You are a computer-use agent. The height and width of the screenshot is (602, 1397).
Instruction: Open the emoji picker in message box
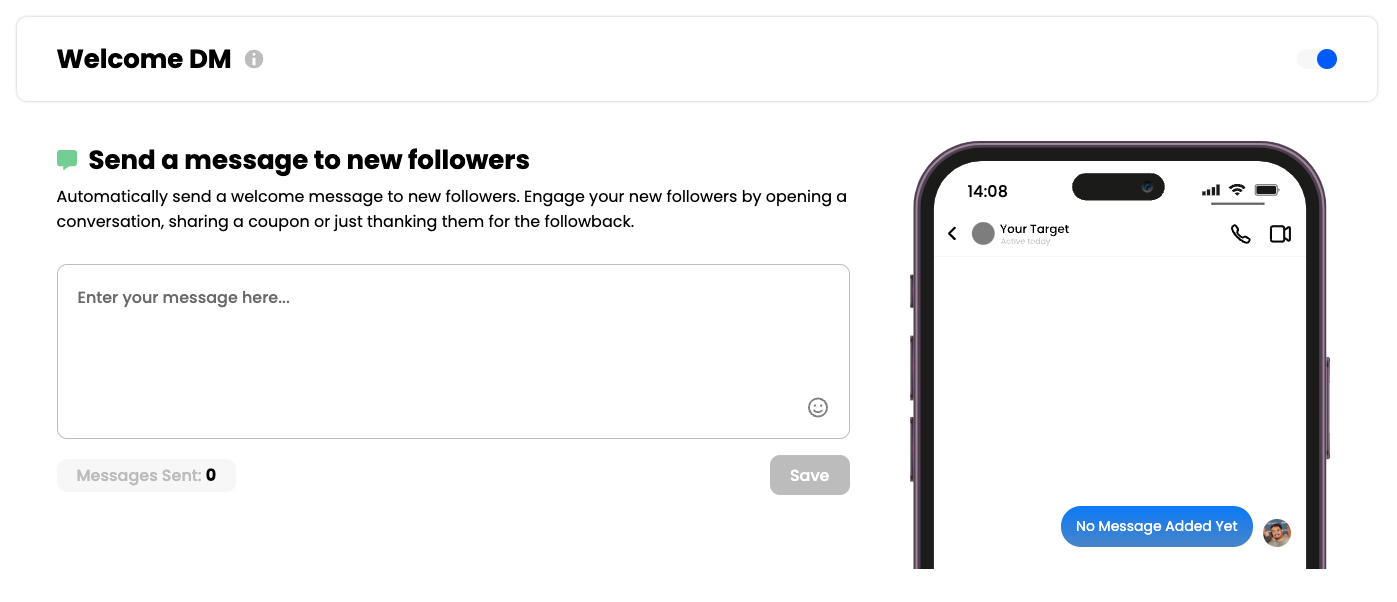pyautogui.click(x=818, y=407)
